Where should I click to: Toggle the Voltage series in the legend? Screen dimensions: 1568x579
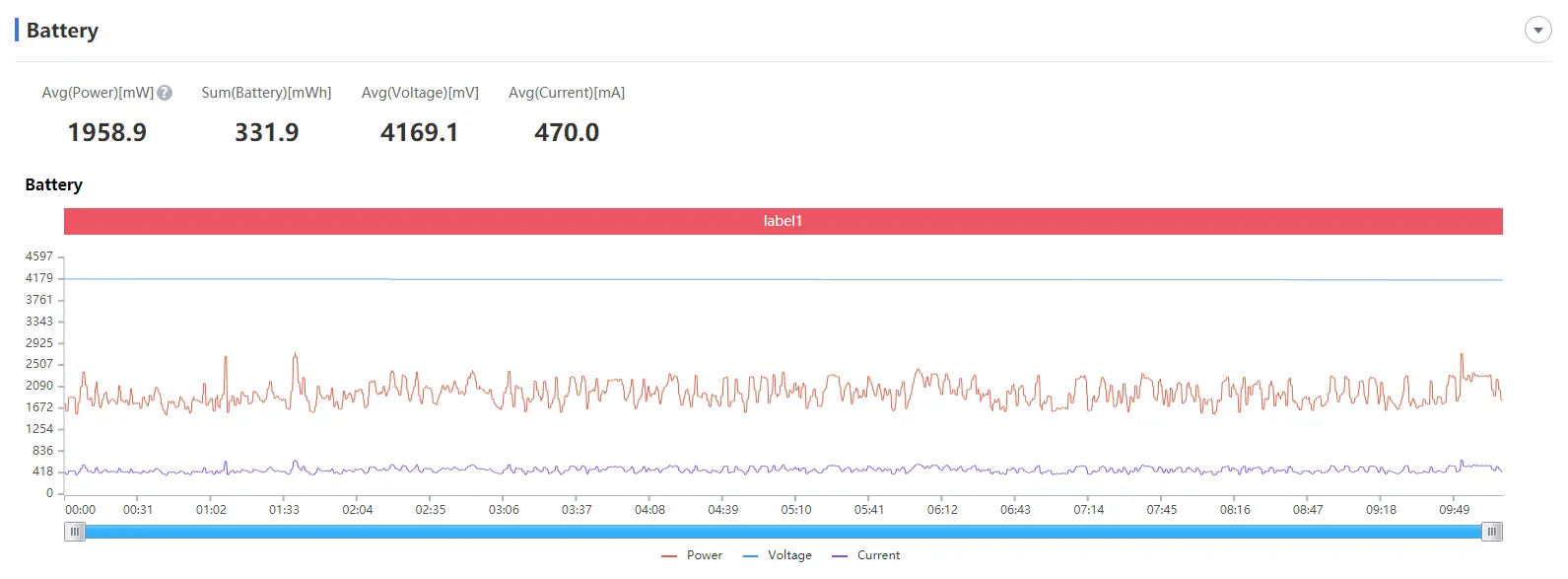pos(778,555)
